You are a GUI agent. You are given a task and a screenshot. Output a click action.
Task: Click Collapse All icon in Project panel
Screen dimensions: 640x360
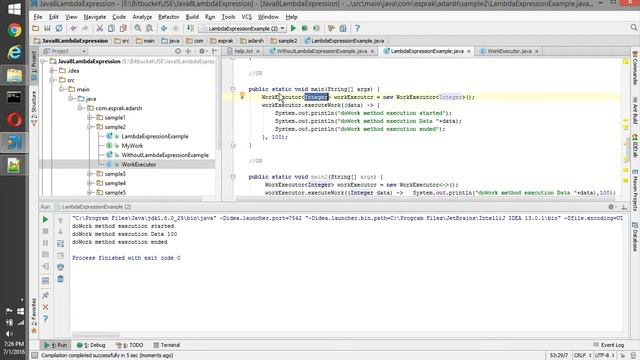pyautogui.click(x=188, y=51)
